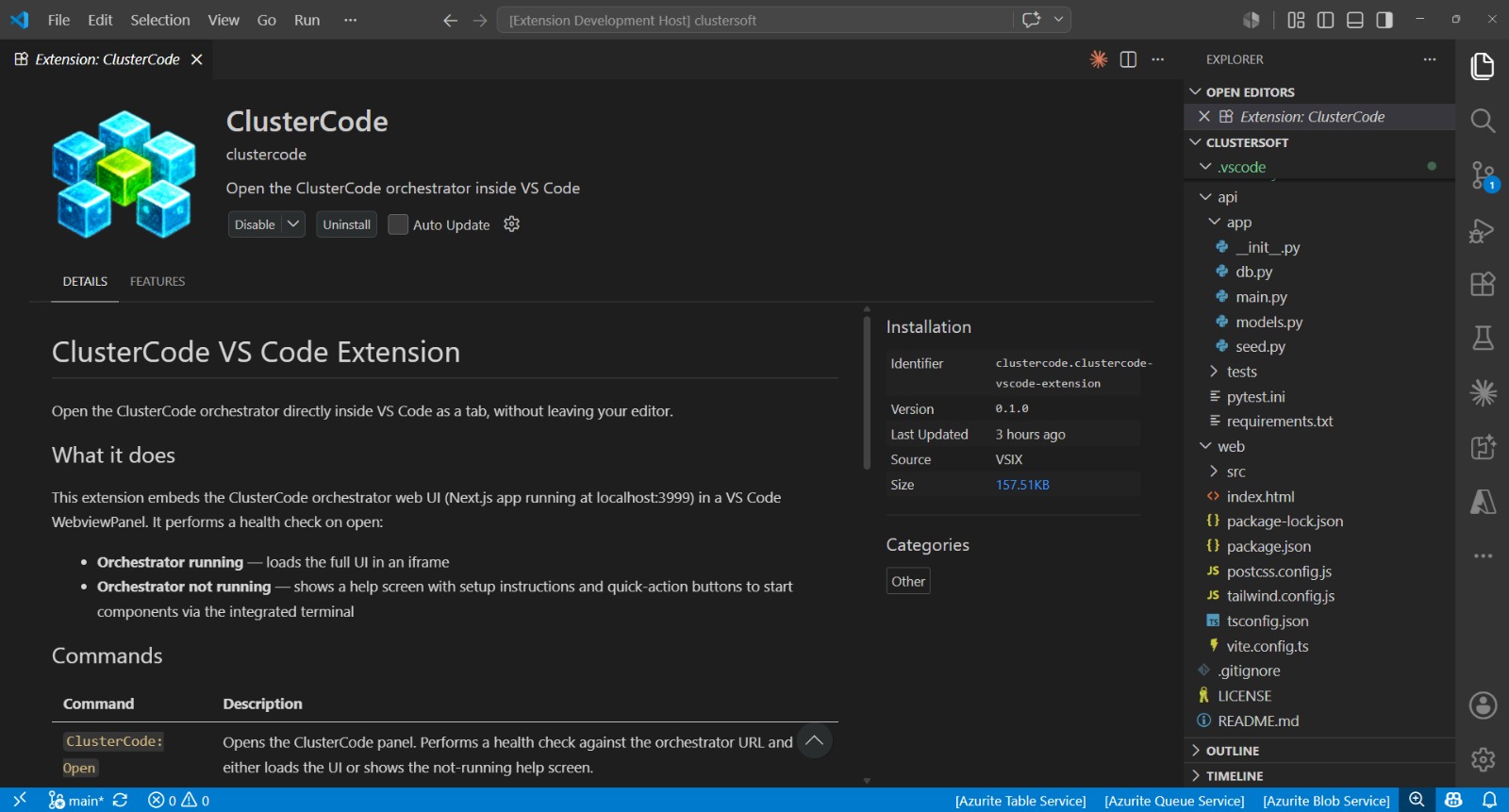Open the Disable dropdown arrow
Image resolution: width=1509 pixels, height=812 pixels.
(293, 224)
